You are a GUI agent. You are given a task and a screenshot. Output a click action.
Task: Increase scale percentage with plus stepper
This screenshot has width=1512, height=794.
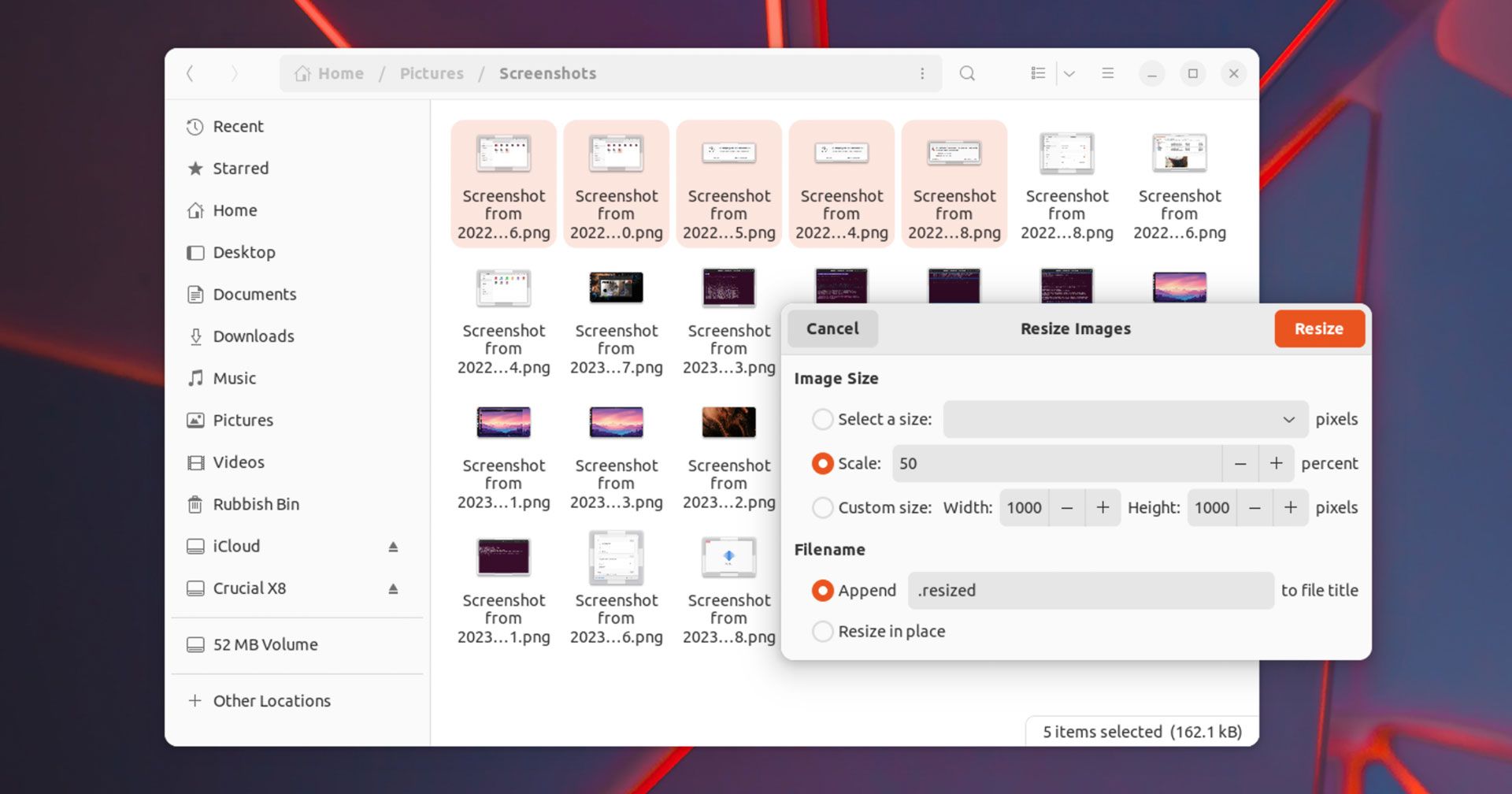coord(1276,463)
